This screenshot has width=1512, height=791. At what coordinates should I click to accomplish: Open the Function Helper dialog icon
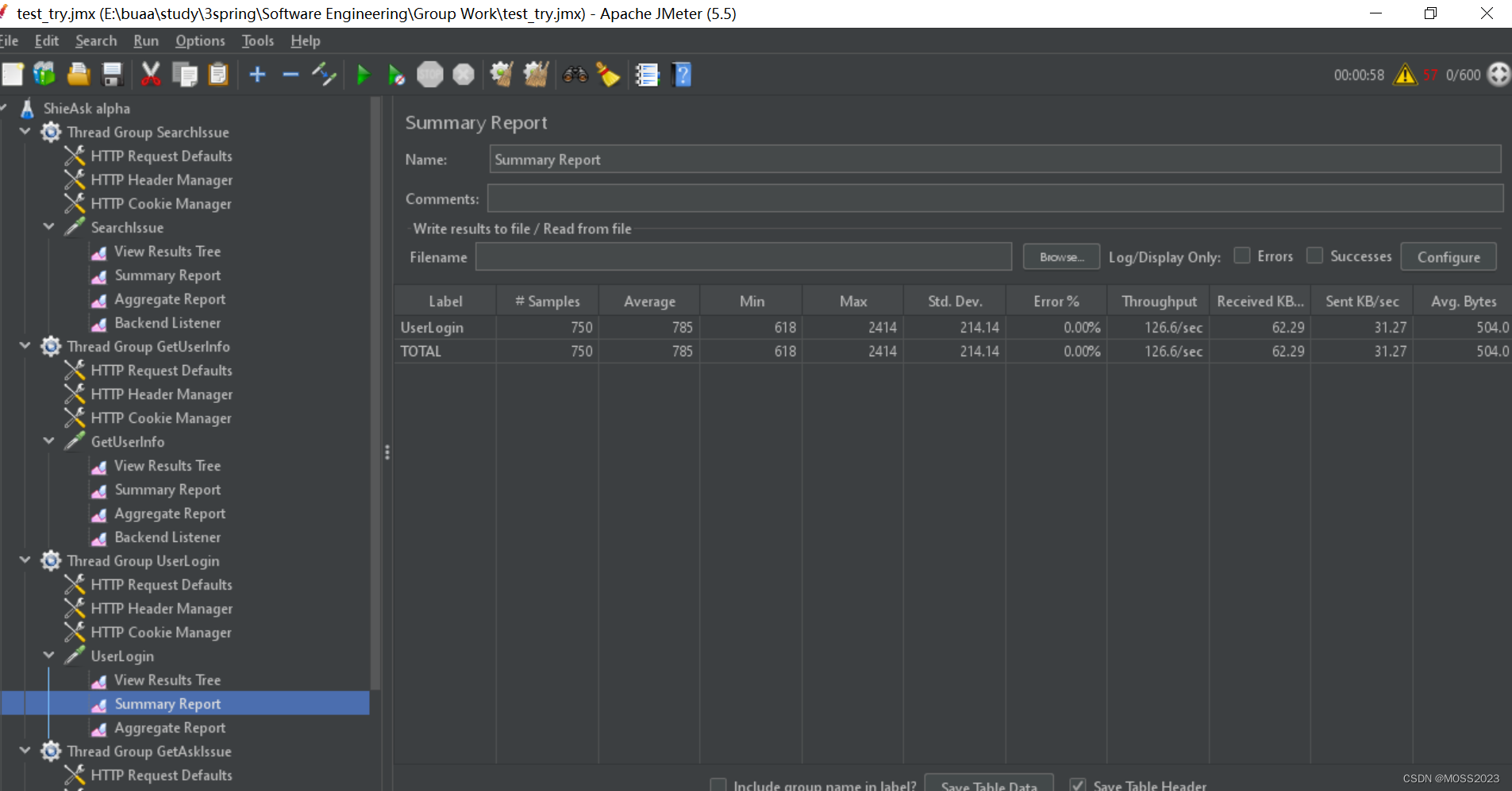coord(648,75)
